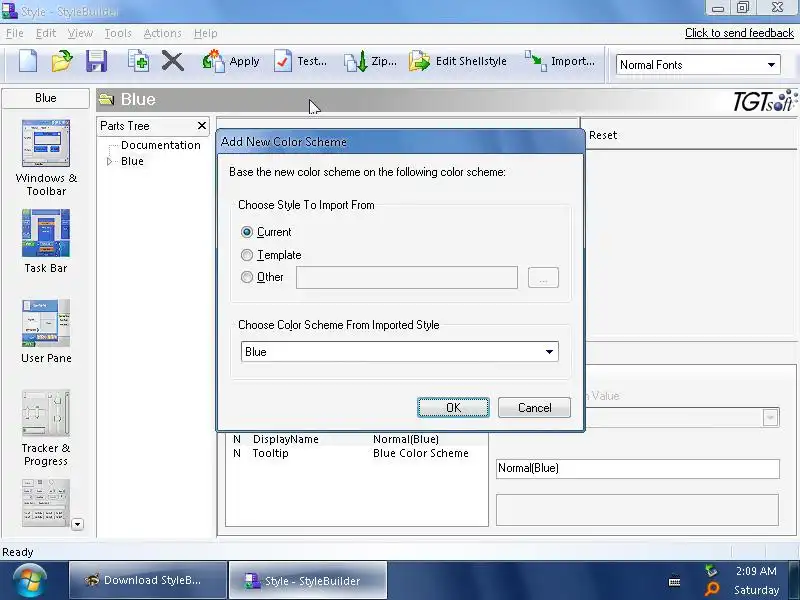Viewport: 800px width, 600px height.
Task: Click the Other style path field
Action: tap(407, 278)
